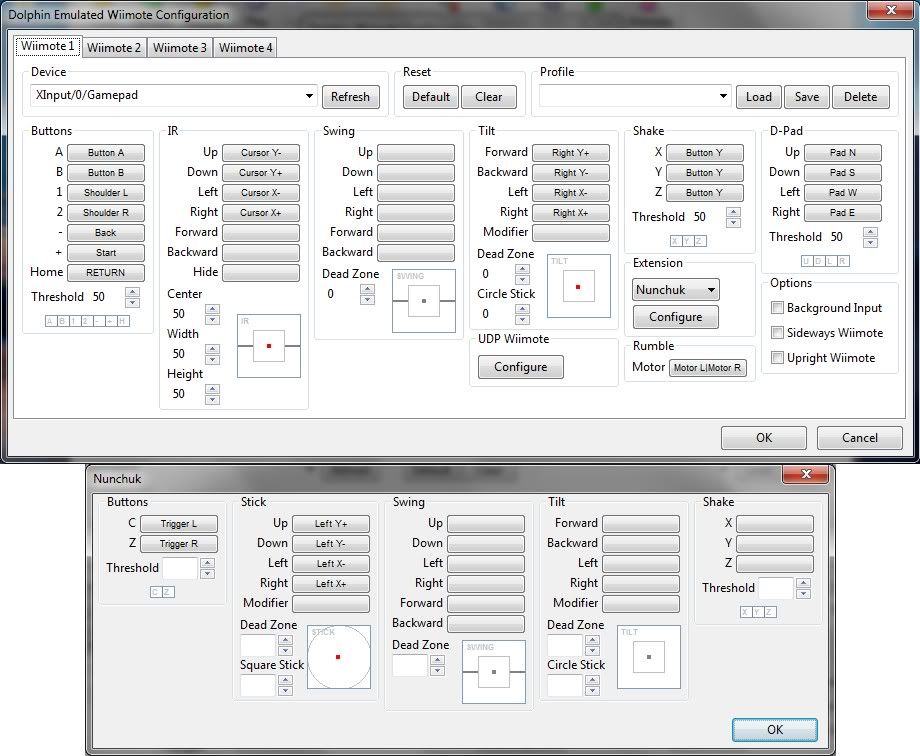Viewport: 920px width, 756px height.
Task: Click the Rumble 'Motor L|Motor R' button
Action: 708,367
